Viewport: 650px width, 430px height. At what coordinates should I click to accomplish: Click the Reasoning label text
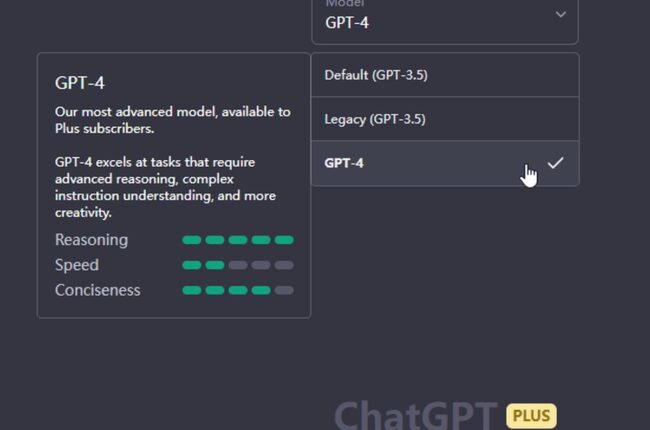coord(91,240)
